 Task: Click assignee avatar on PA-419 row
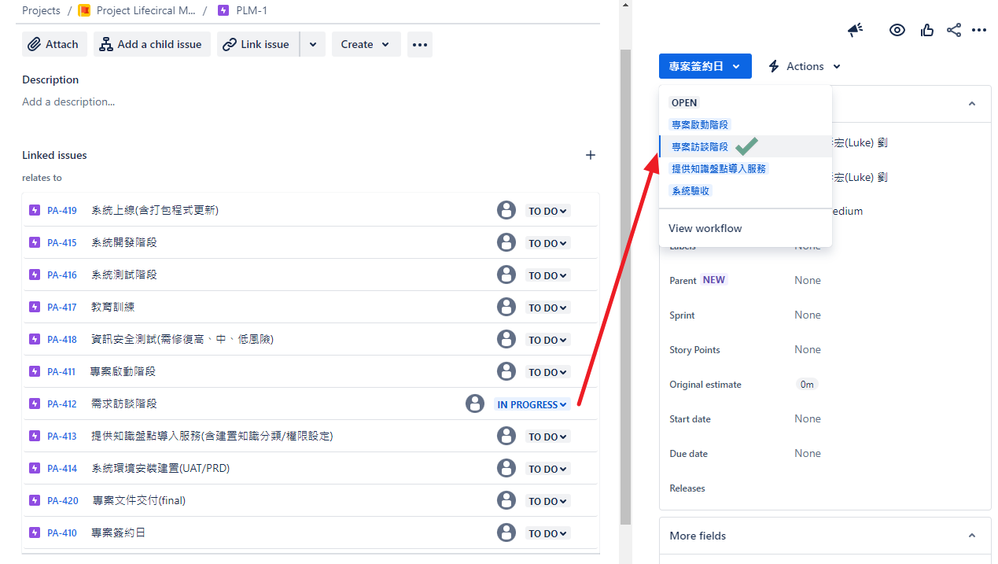(506, 210)
